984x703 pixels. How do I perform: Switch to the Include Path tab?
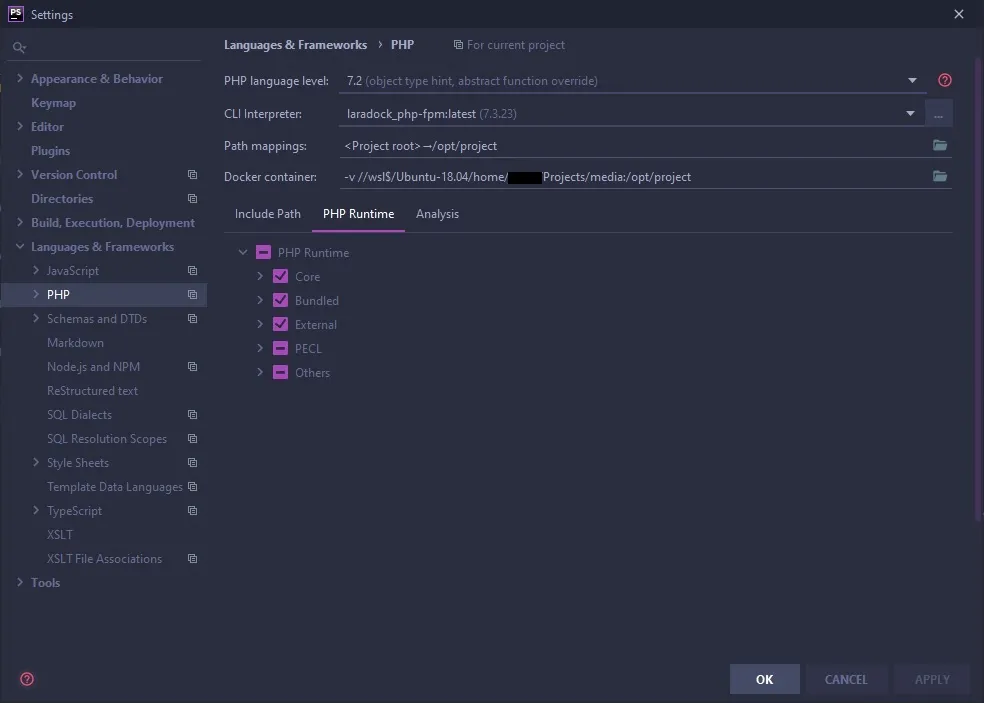[x=267, y=214]
